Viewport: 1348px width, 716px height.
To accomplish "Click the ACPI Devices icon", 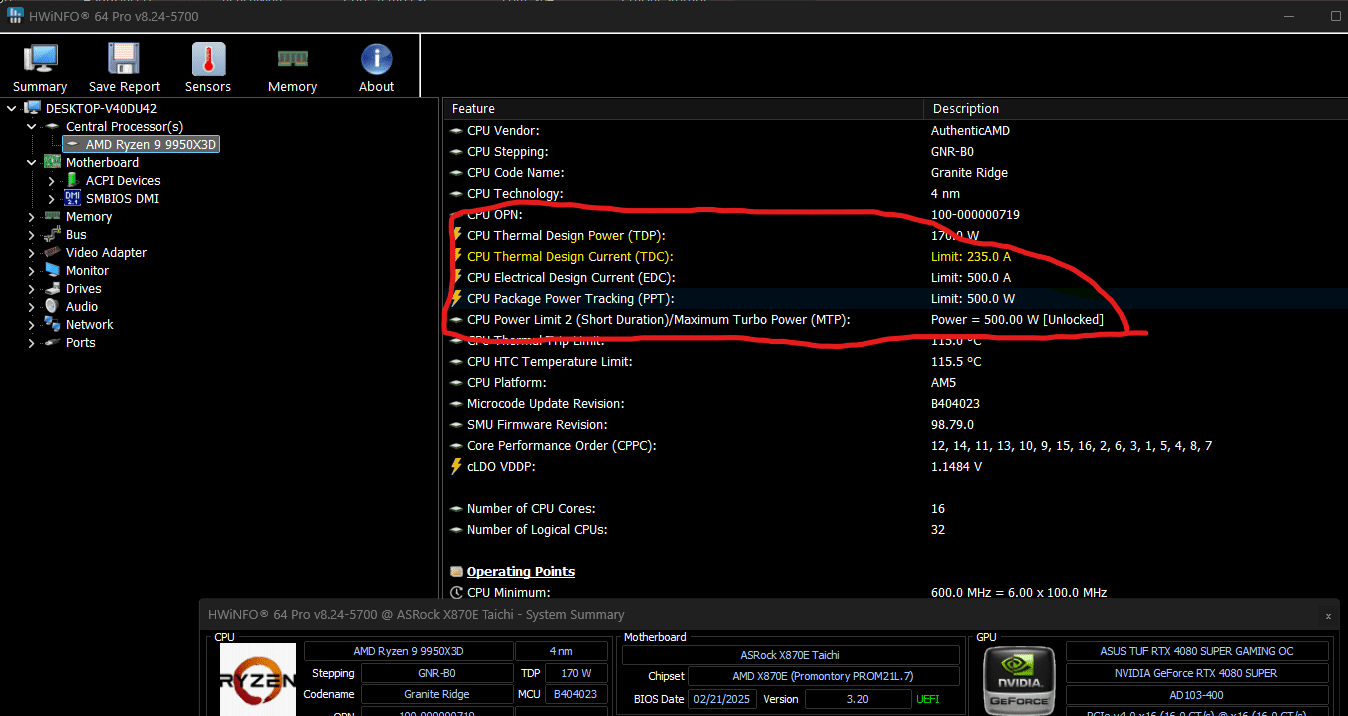I will [72, 180].
